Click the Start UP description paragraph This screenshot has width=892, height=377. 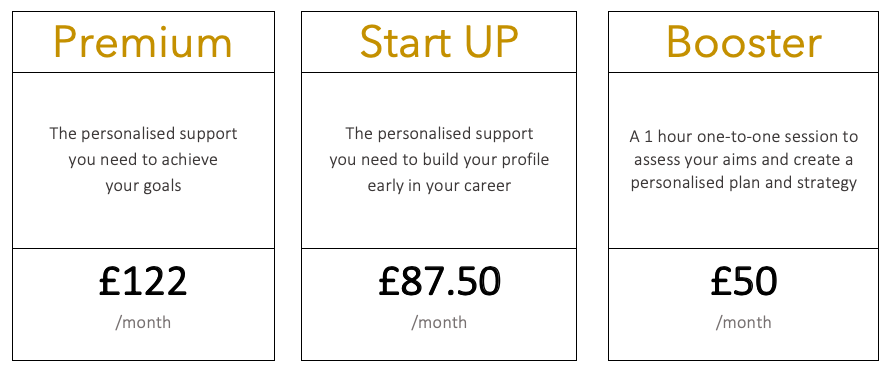(x=439, y=159)
